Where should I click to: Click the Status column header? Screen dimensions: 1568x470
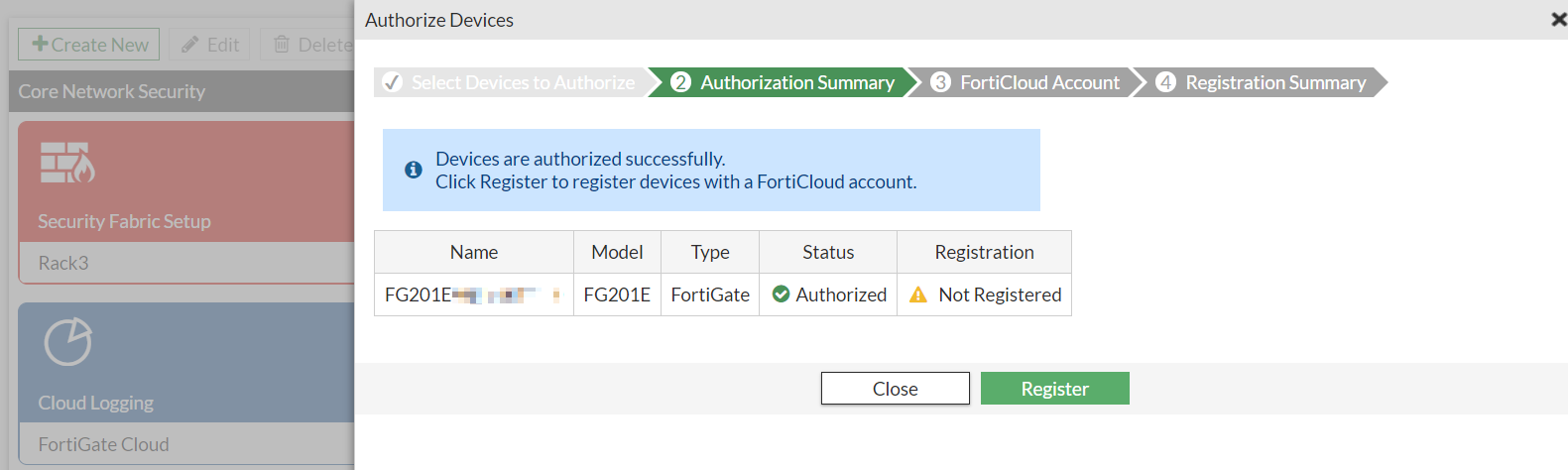tap(828, 252)
